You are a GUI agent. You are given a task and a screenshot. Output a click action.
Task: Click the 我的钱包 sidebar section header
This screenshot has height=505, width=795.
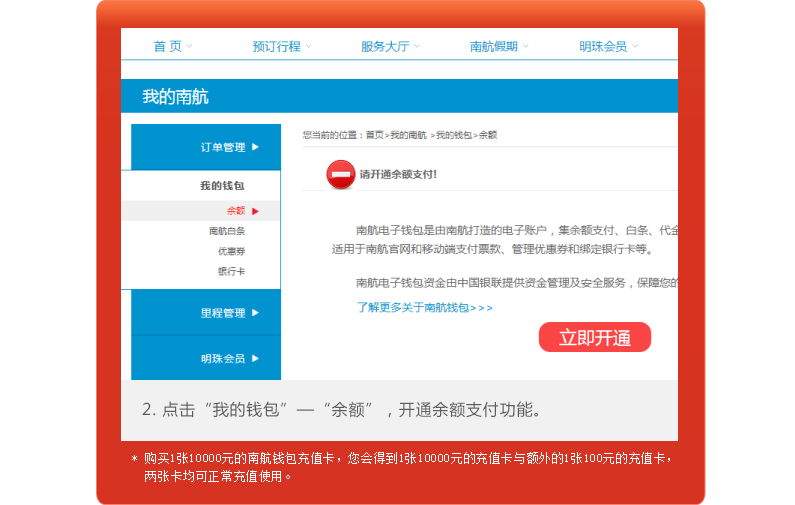click(222, 186)
